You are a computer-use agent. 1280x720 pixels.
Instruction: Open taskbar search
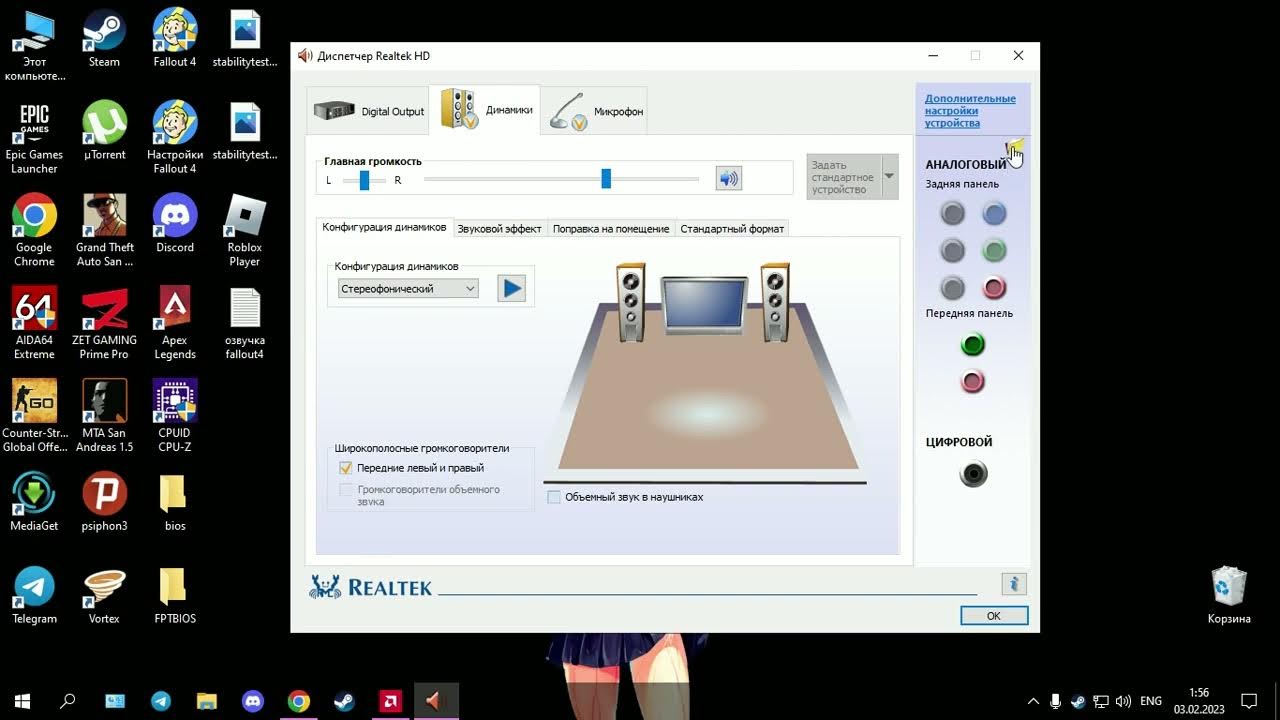pyautogui.click(x=68, y=701)
